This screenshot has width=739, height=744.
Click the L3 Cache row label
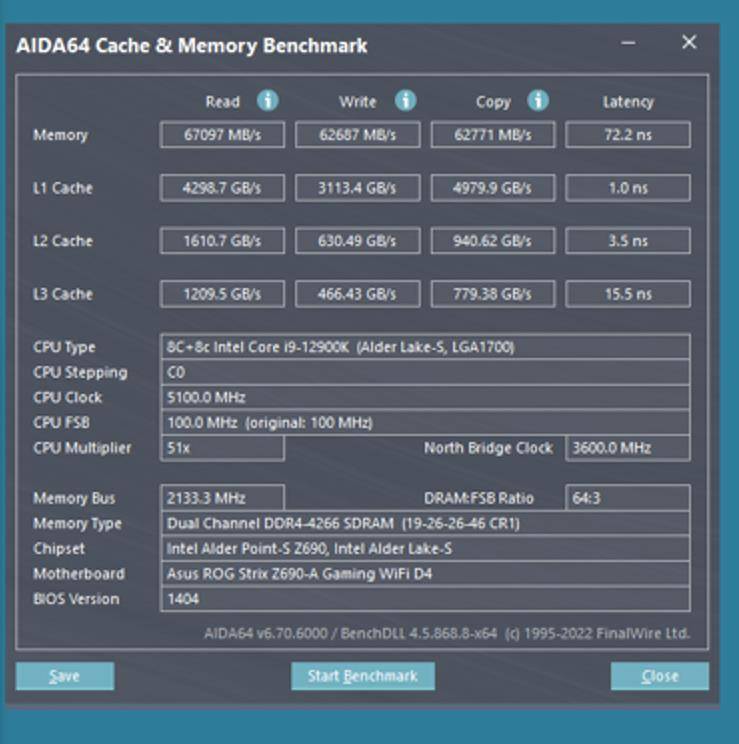(x=63, y=294)
